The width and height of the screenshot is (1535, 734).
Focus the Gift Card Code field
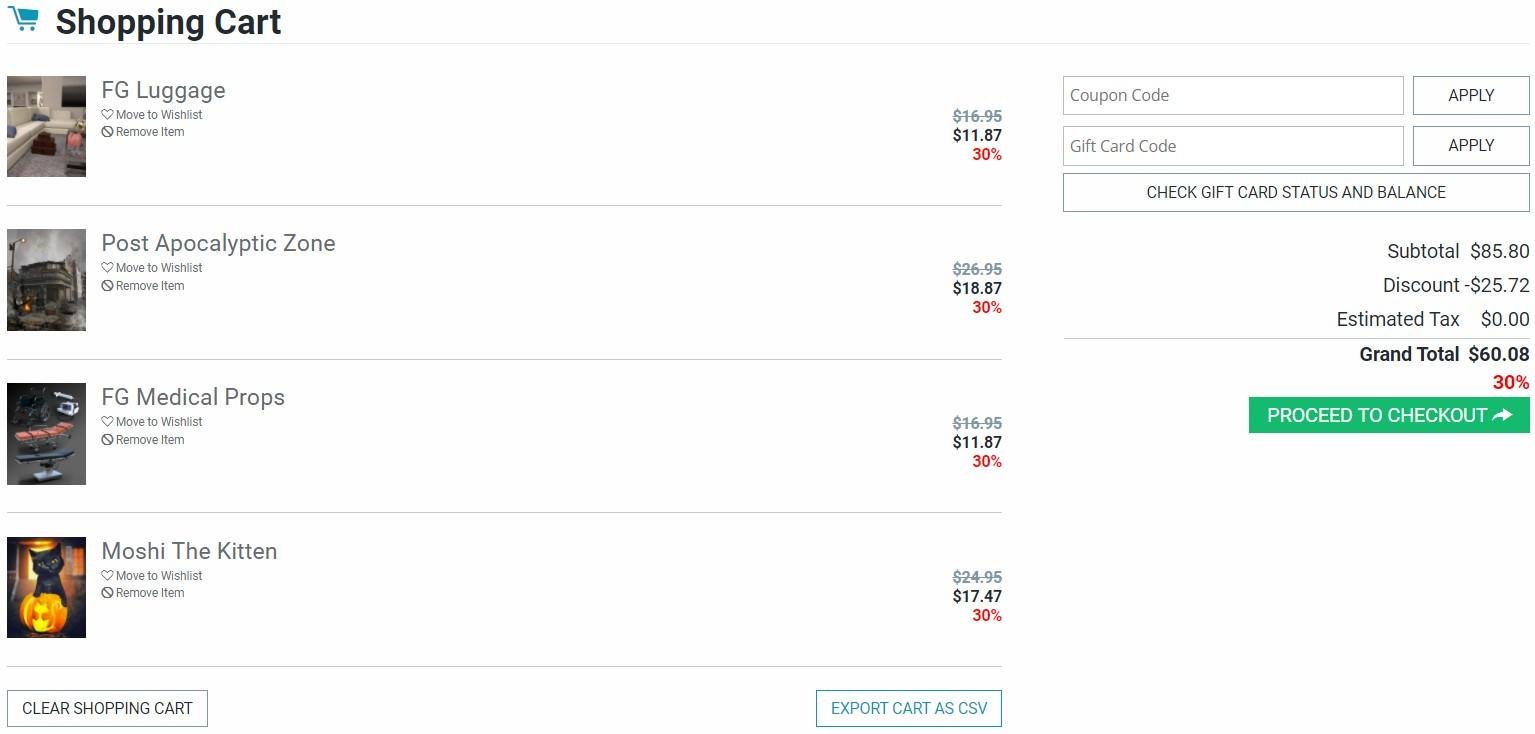coord(1232,146)
